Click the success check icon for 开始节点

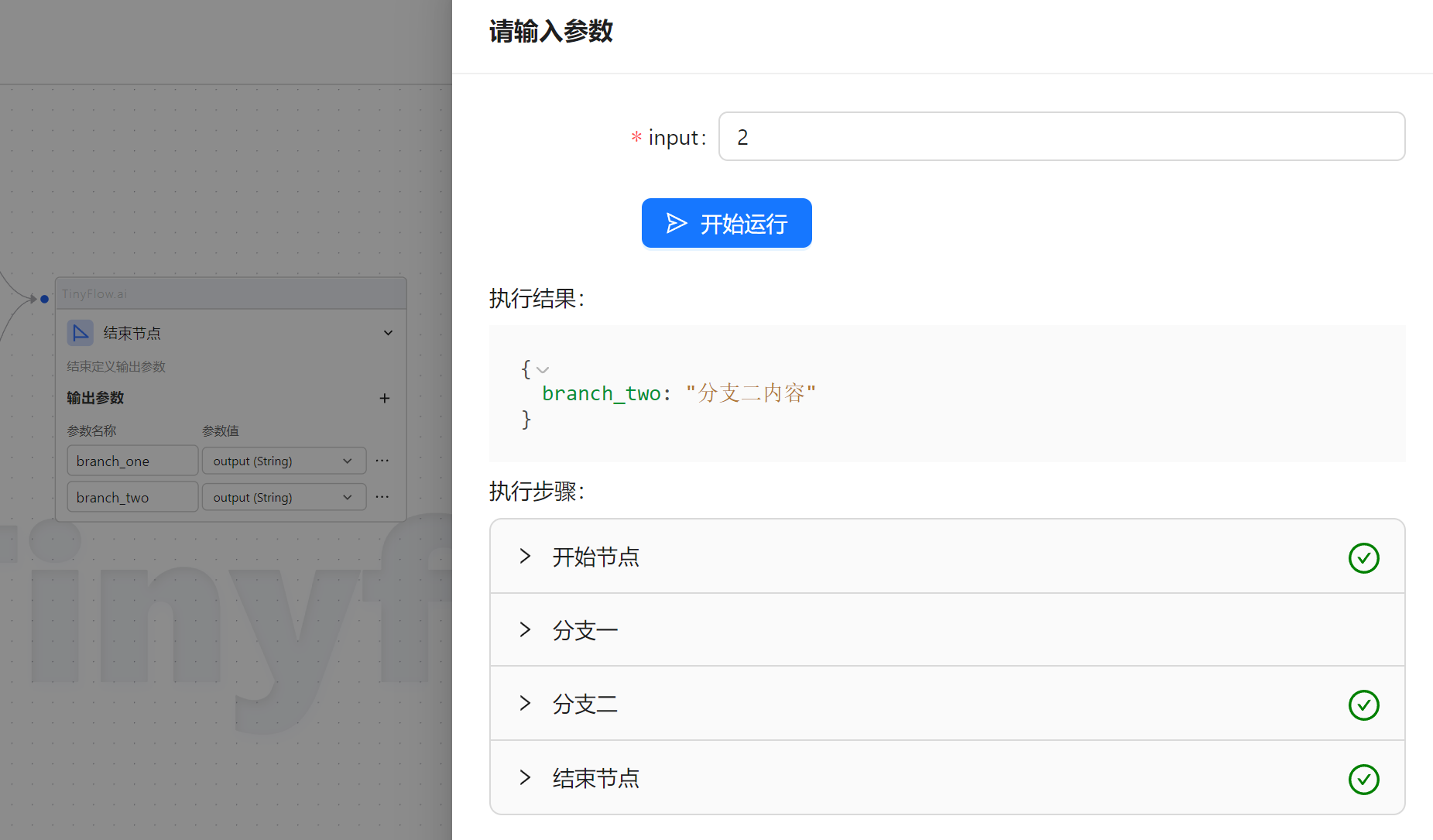pyautogui.click(x=1363, y=557)
